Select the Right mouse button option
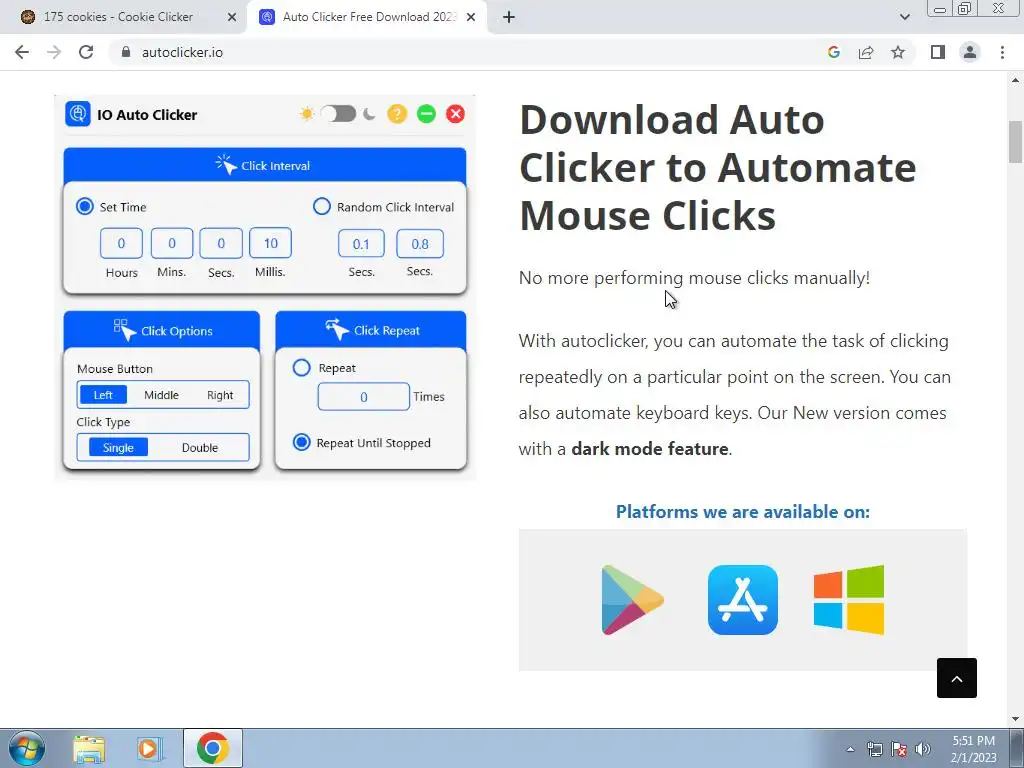 pos(220,395)
